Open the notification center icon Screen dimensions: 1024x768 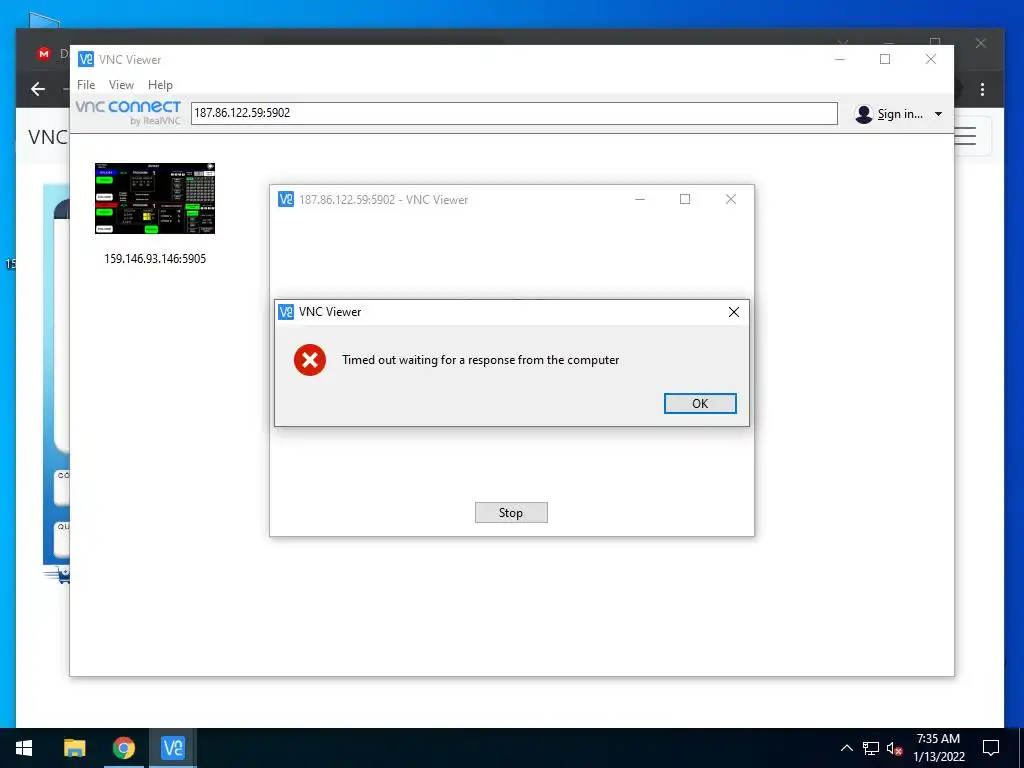coord(991,748)
